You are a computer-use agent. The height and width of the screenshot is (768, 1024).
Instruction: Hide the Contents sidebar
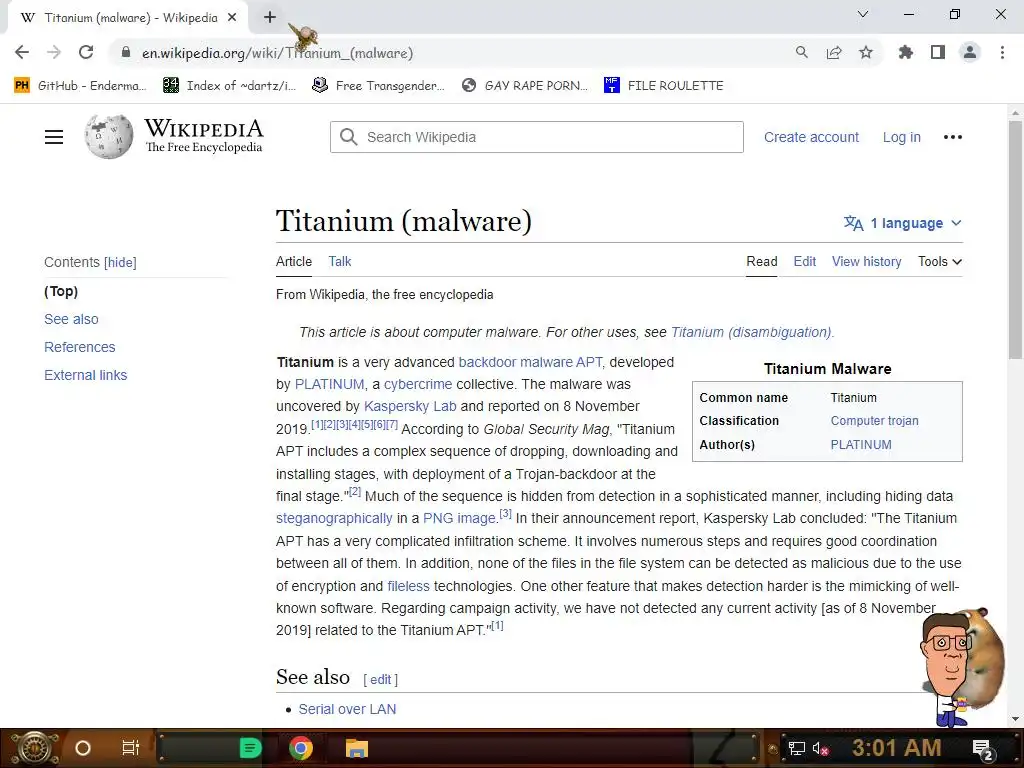pos(120,263)
